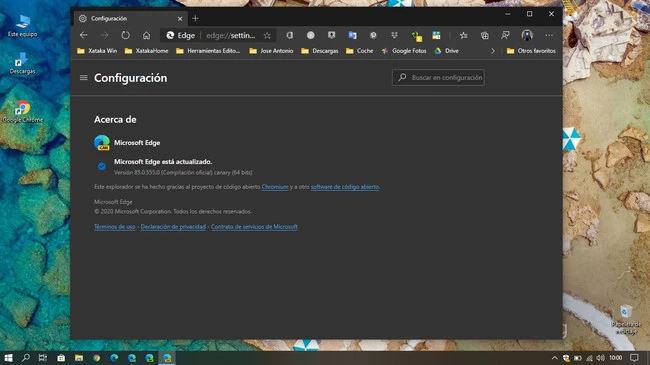Open the Otros favoritos folder
This screenshot has width=650, height=365.
click(531, 51)
